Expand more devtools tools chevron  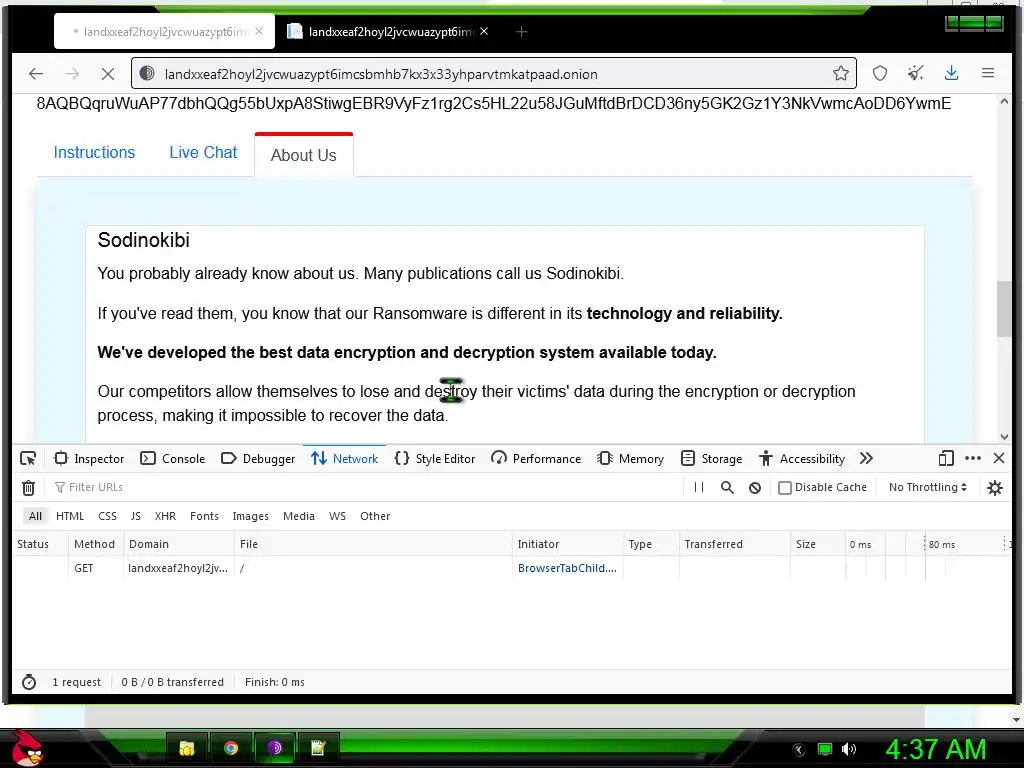click(x=867, y=458)
